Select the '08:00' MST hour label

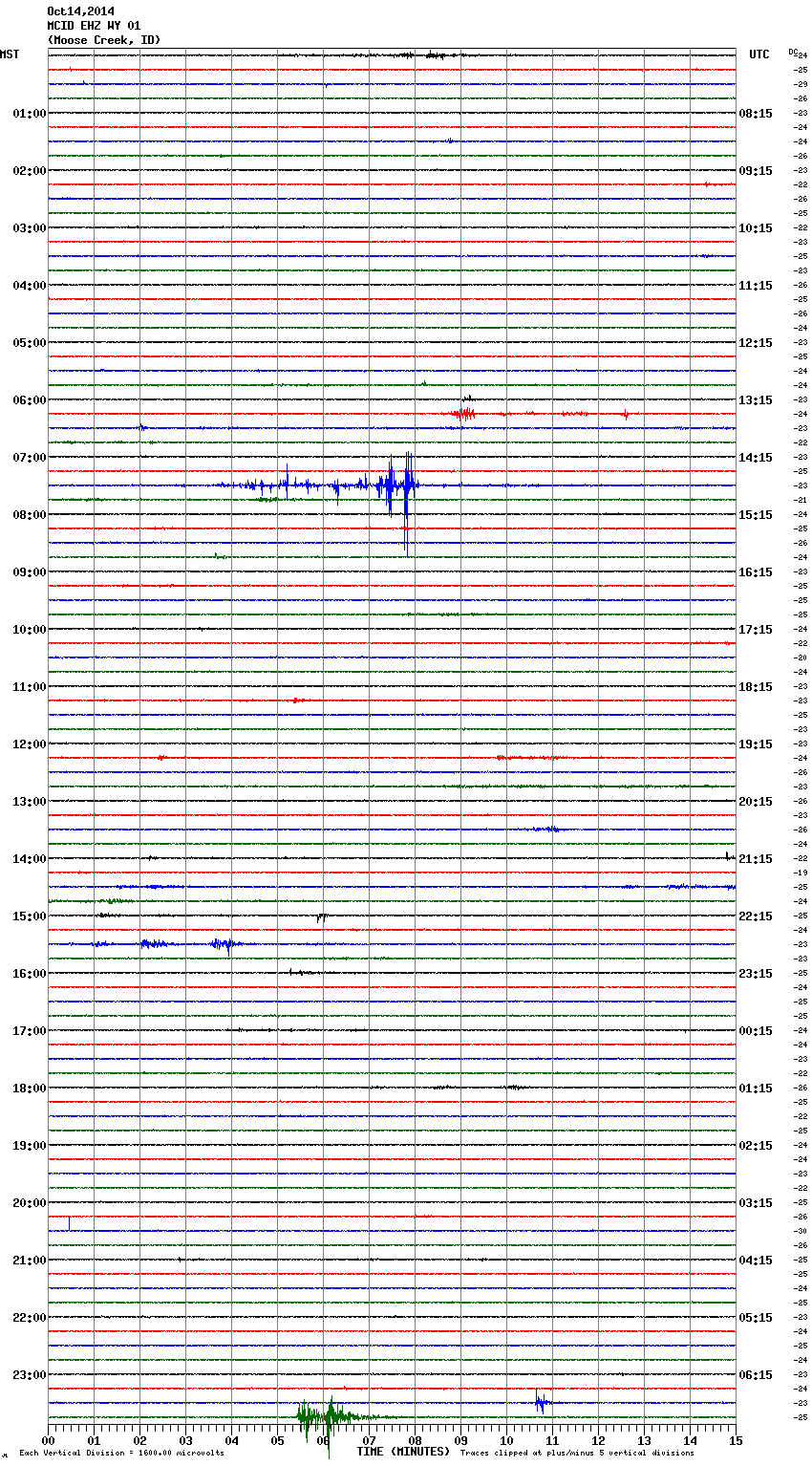[29, 515]
